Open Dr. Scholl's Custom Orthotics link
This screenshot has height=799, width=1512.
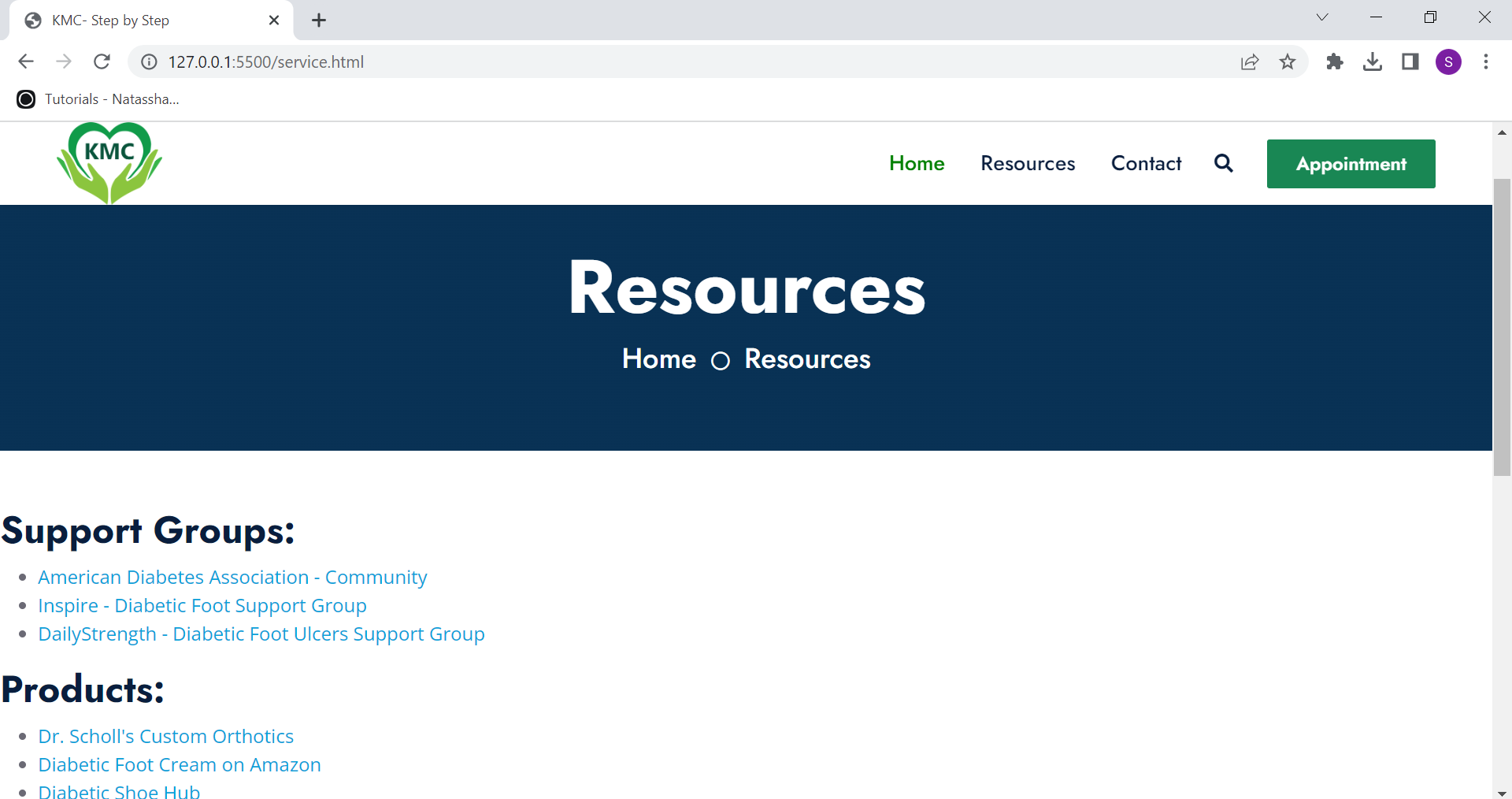pyautogui.click(x=165, y=737)
